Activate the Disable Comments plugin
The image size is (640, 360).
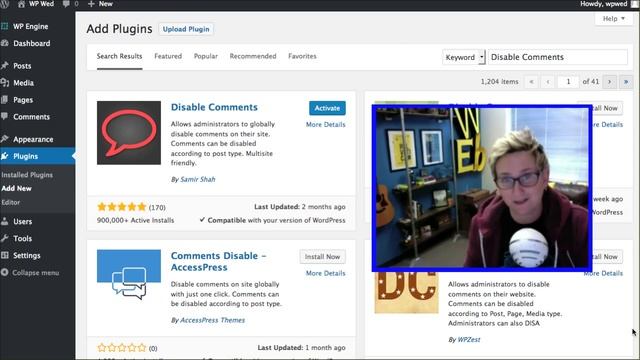[327, 108]
